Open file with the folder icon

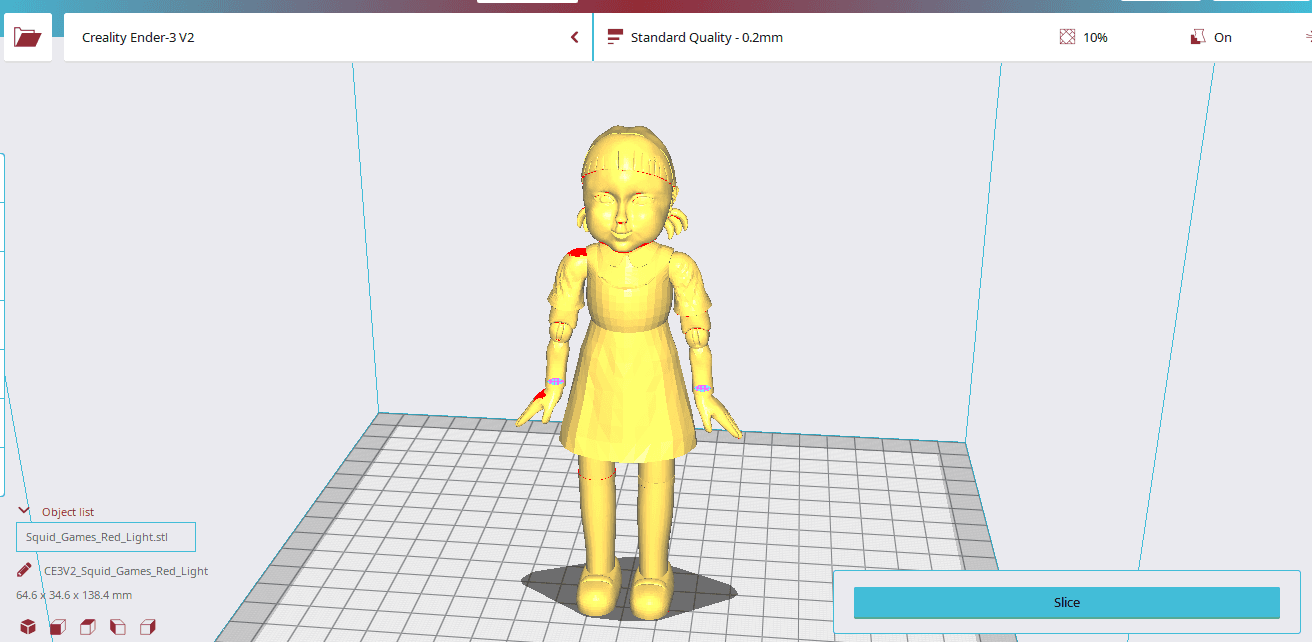pyautogui.click(x=28, y=37)
